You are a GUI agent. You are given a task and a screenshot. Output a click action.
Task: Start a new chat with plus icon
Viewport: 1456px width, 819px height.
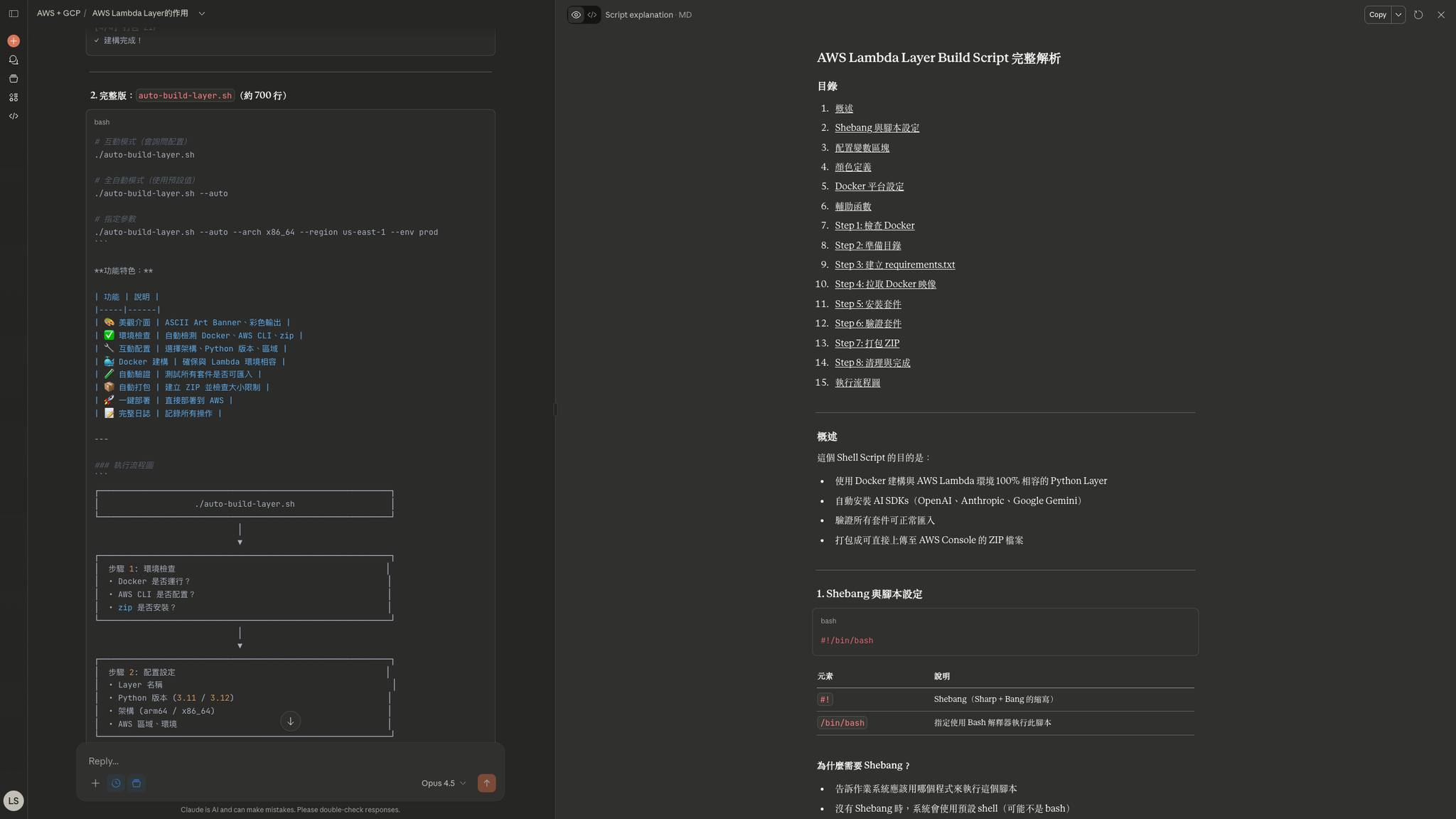(14, 41)
